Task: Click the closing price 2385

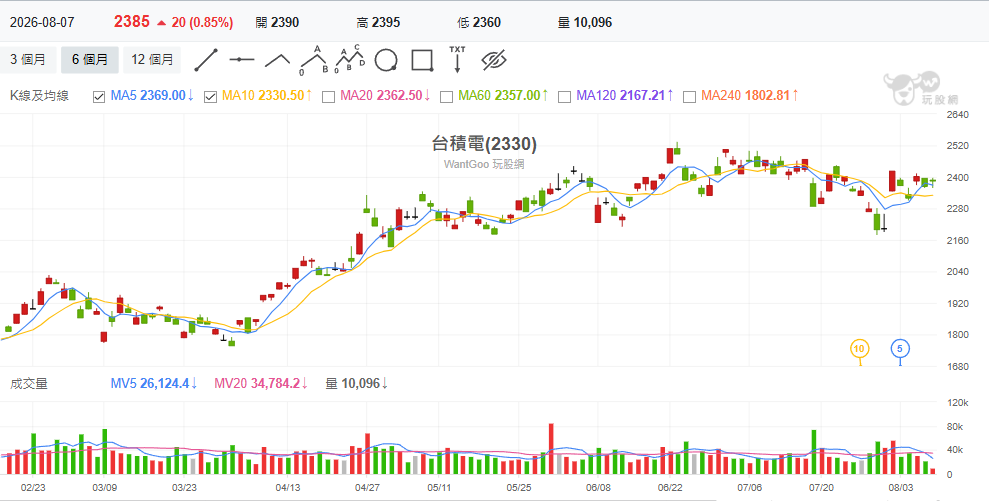Action: pyautogui.click(x=132, y=22)
